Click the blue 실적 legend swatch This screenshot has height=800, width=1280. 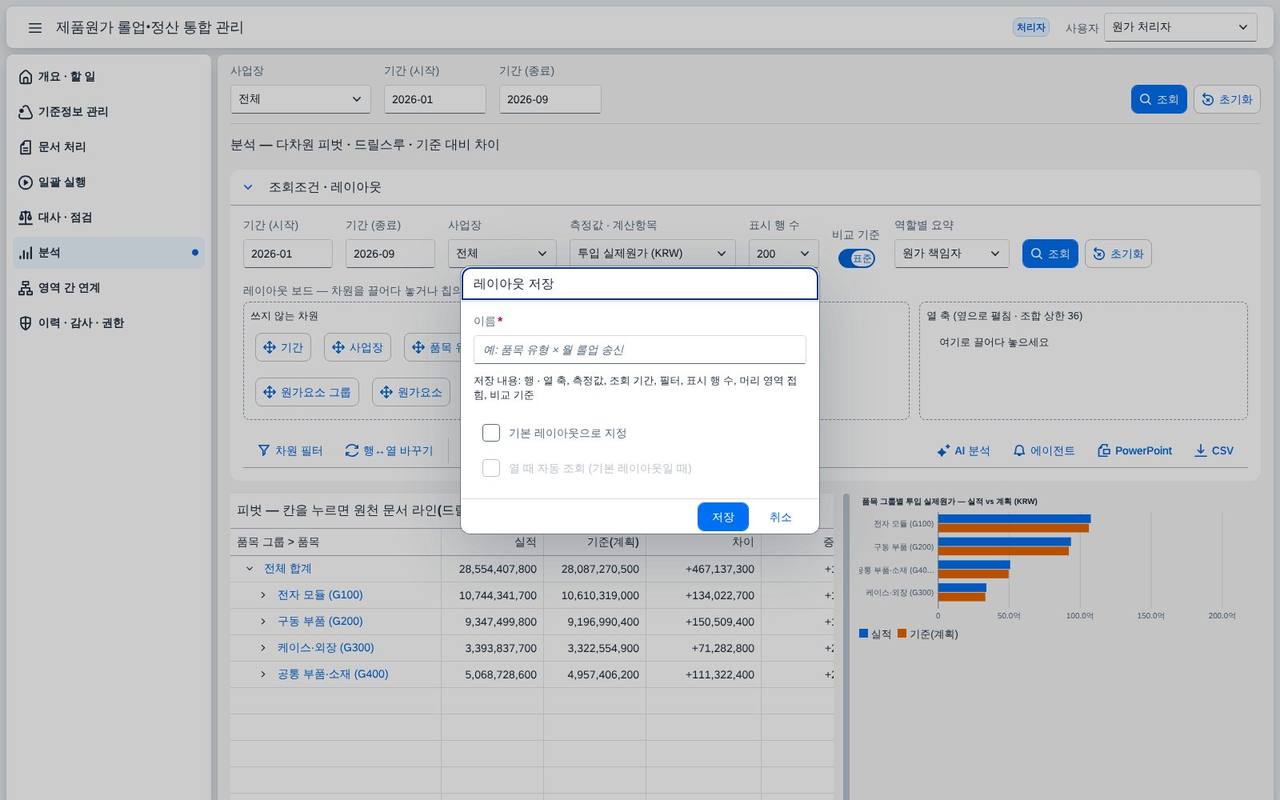pos(864,634)
